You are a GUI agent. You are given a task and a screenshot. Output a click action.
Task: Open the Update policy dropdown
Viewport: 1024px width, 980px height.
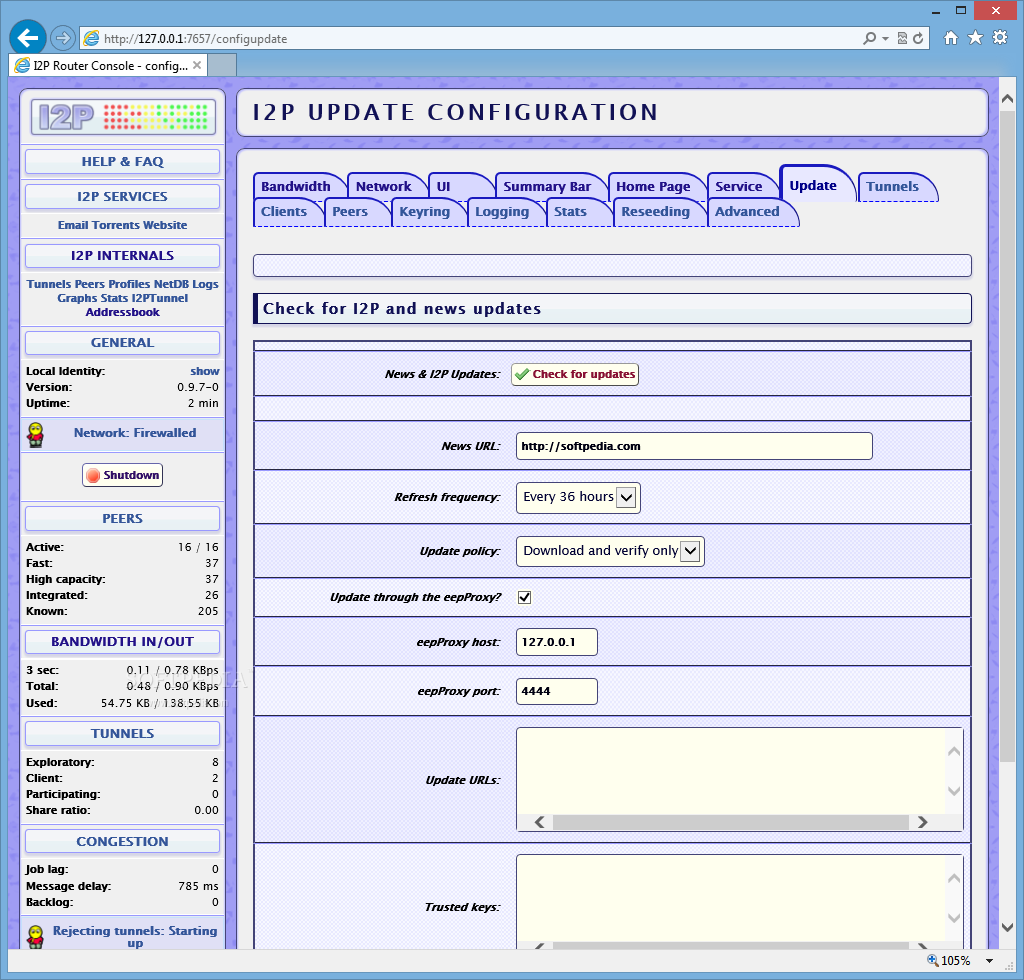pos(610,551)
